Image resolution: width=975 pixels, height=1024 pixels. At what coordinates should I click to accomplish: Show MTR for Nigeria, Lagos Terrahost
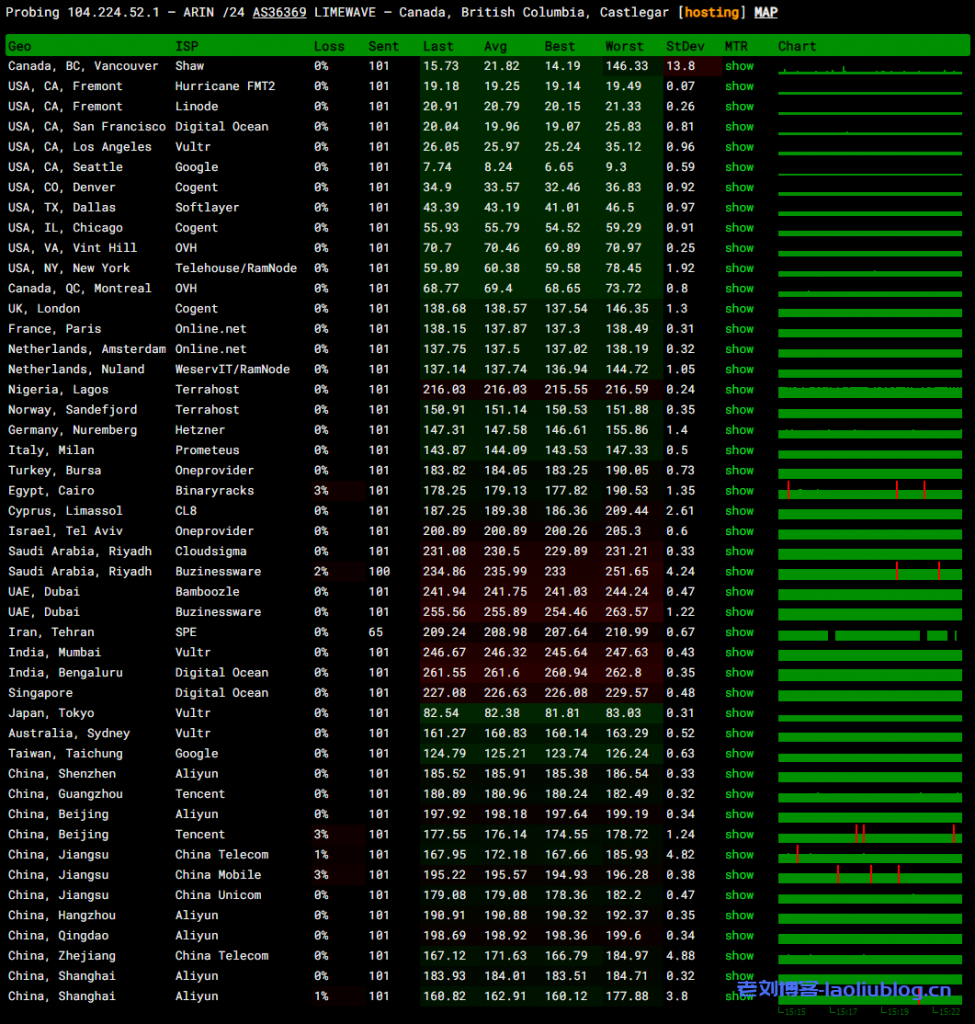coord(739,390)
